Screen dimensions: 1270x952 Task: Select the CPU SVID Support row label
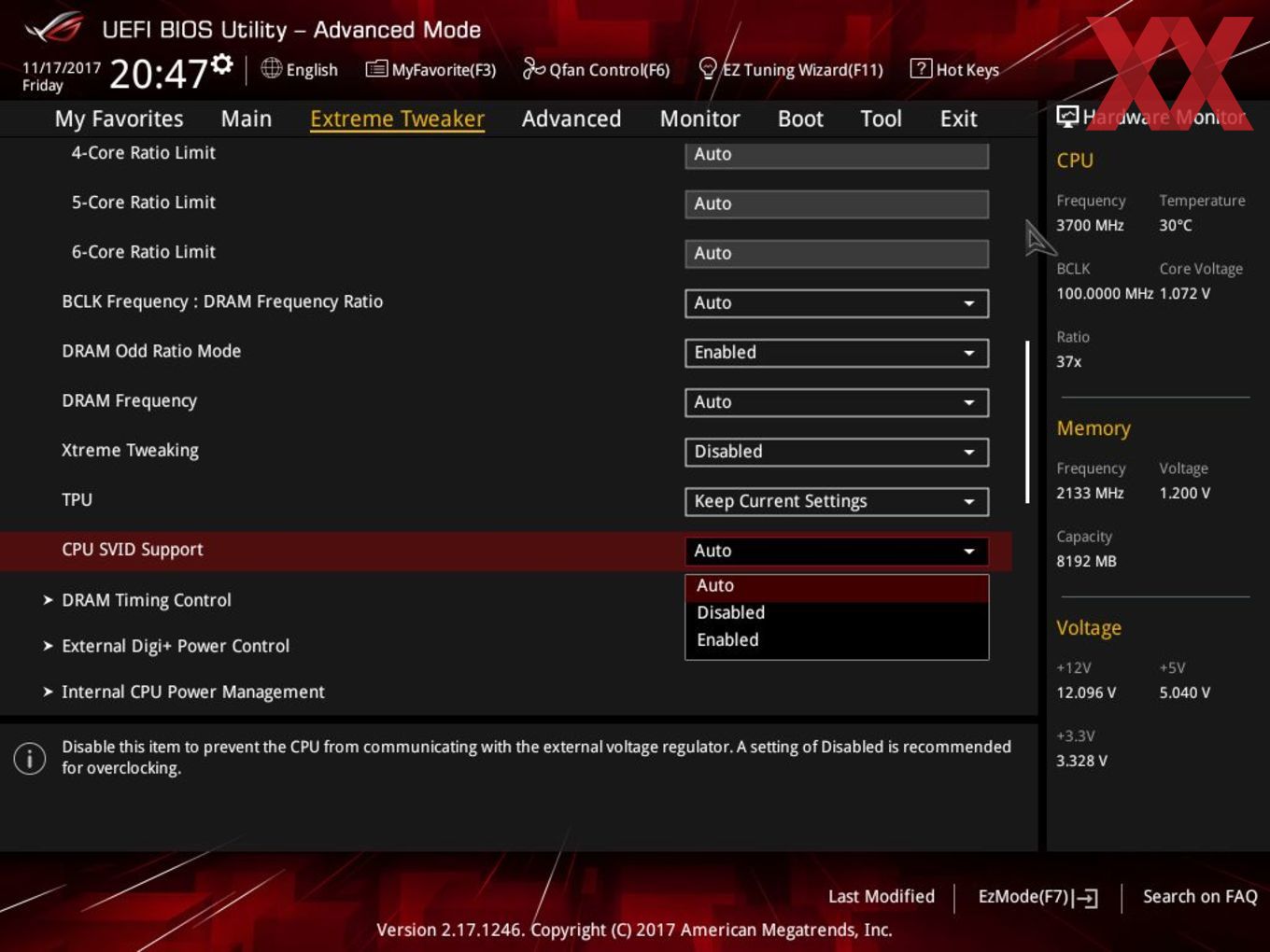[x=133, y=550]
